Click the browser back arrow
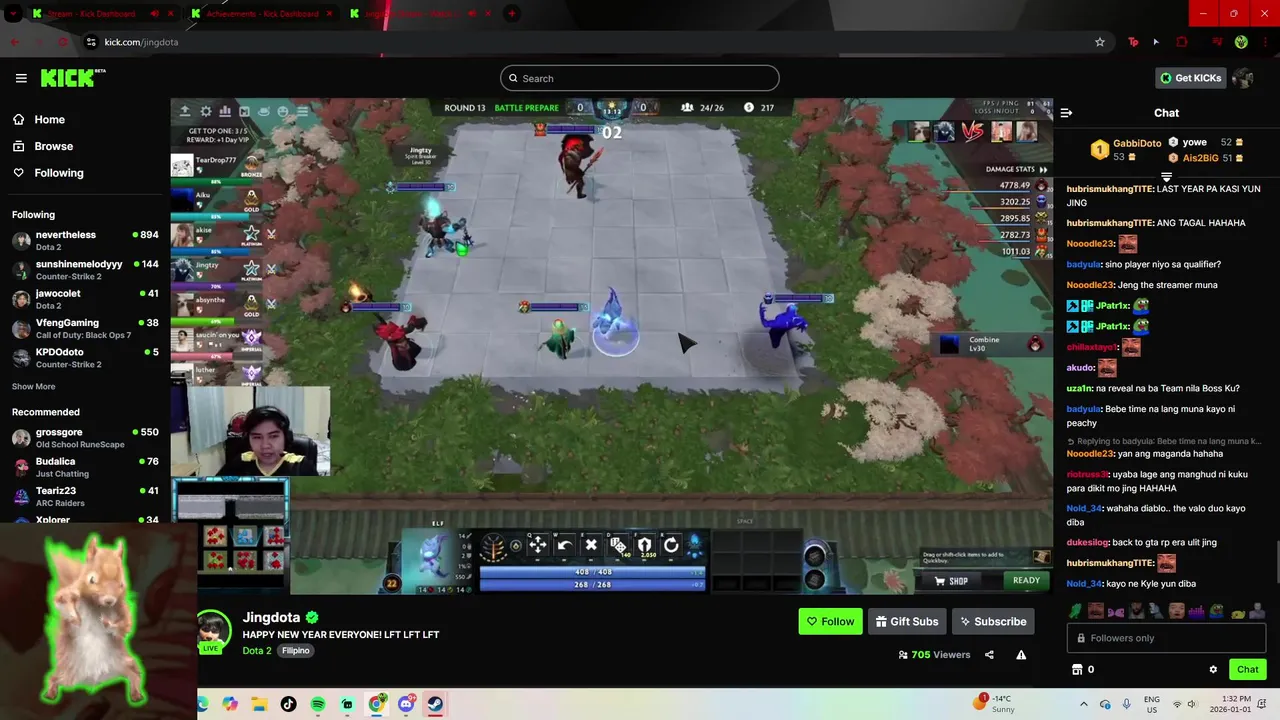Viewport: 1280px width, 720px height. [14, 42]
